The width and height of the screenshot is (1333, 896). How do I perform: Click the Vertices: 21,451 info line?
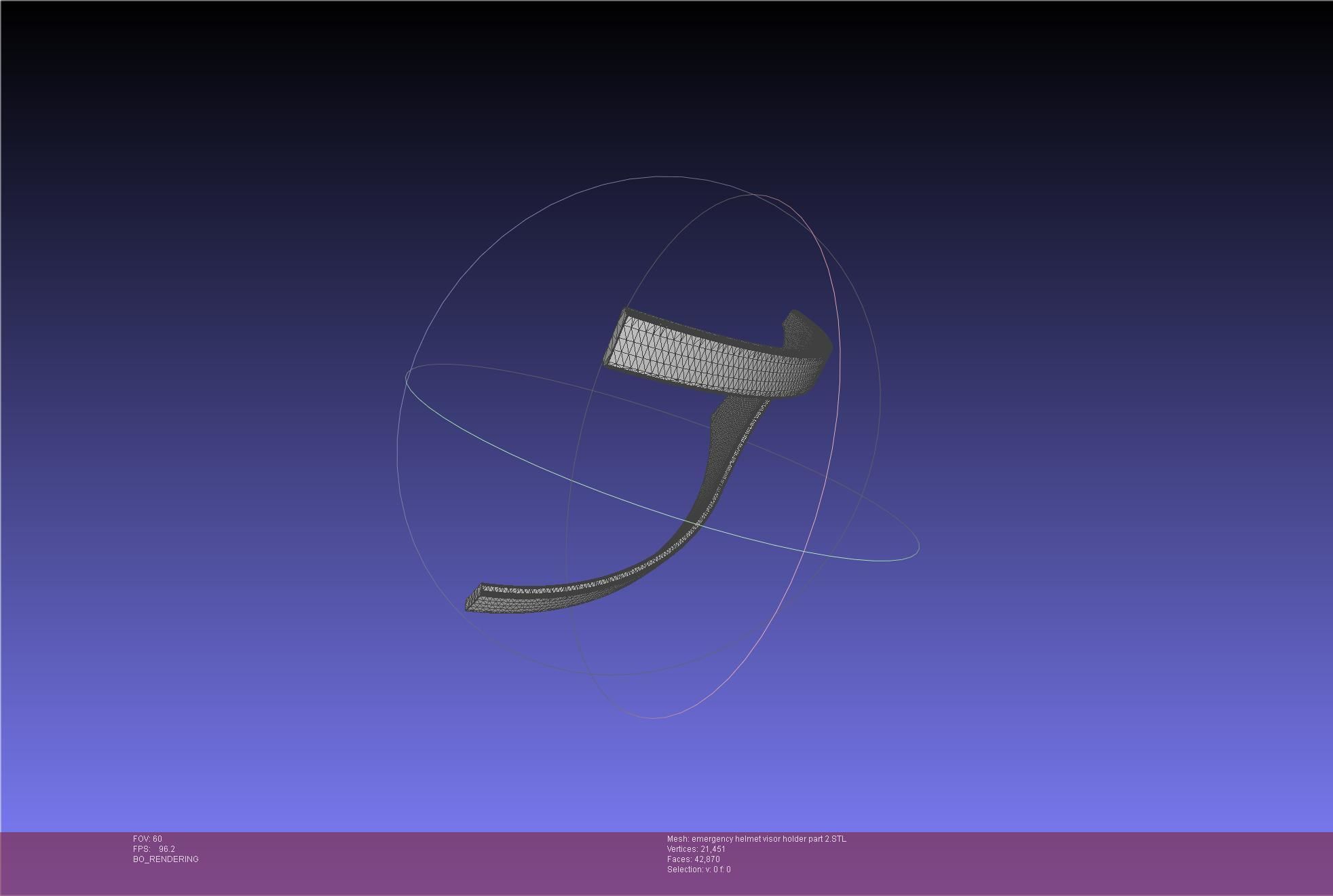point(696,849)
